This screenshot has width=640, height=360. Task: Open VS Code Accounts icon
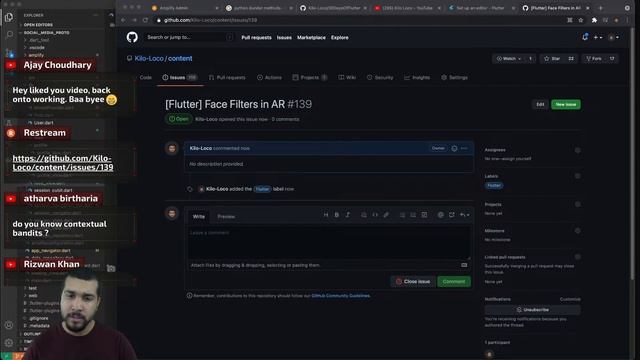coord(9,325)
